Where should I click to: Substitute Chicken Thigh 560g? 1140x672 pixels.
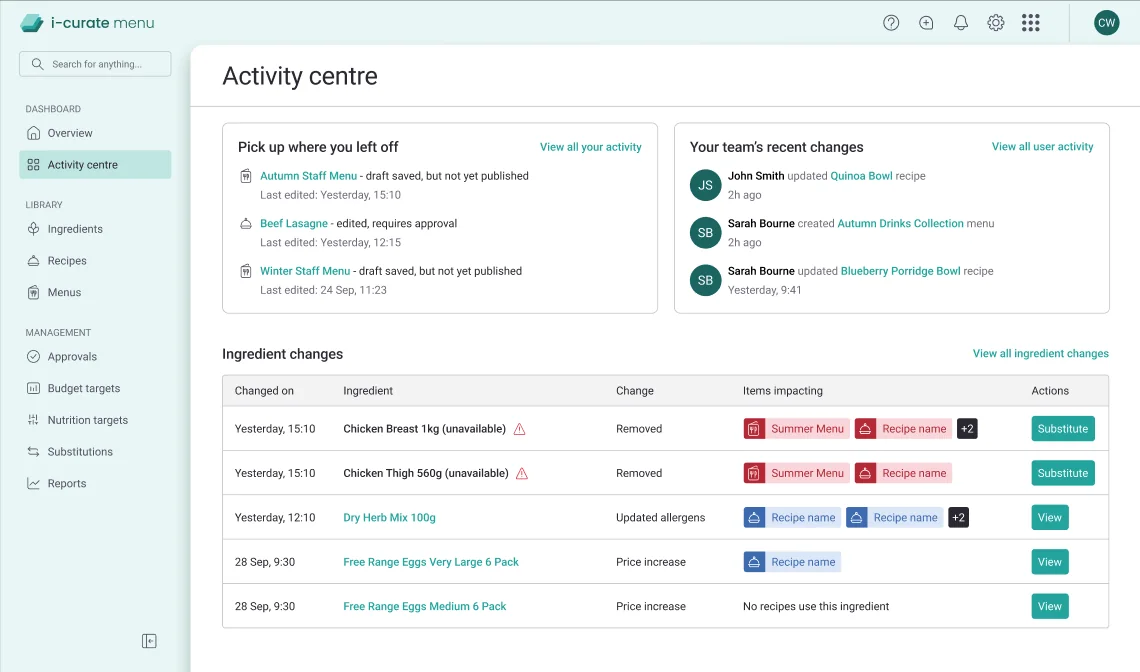(x=1062, y=473)
